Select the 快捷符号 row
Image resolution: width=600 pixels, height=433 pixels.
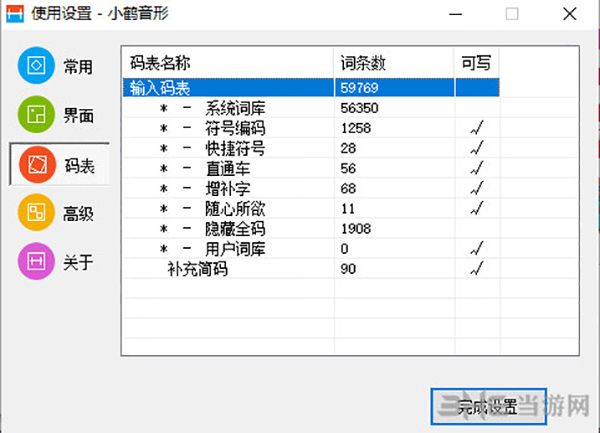311,148
